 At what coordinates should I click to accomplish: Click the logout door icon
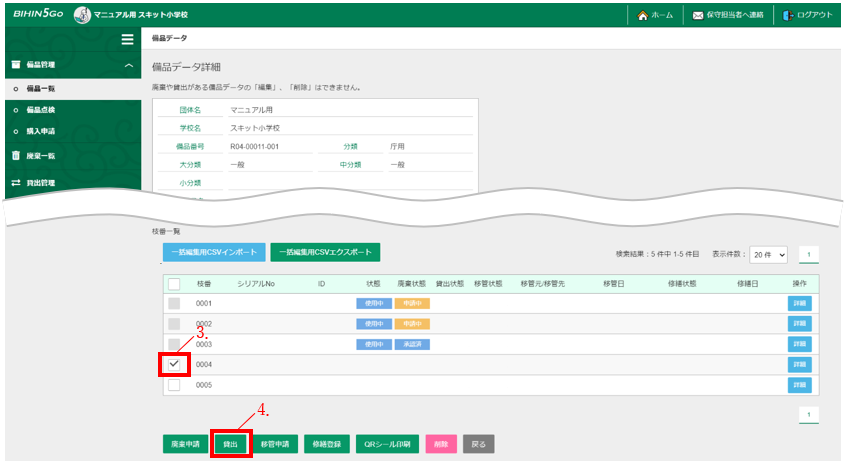coord(788,15)
